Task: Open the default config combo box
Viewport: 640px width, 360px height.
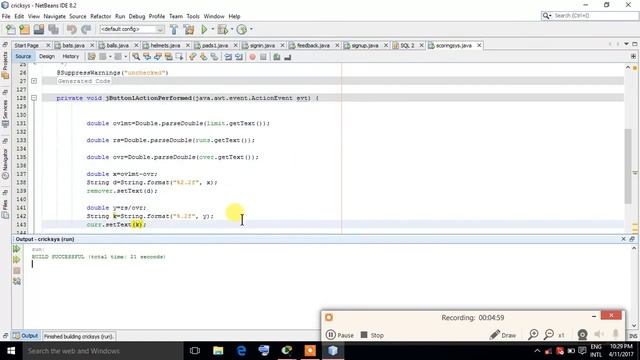Action: tap(131, 29)
